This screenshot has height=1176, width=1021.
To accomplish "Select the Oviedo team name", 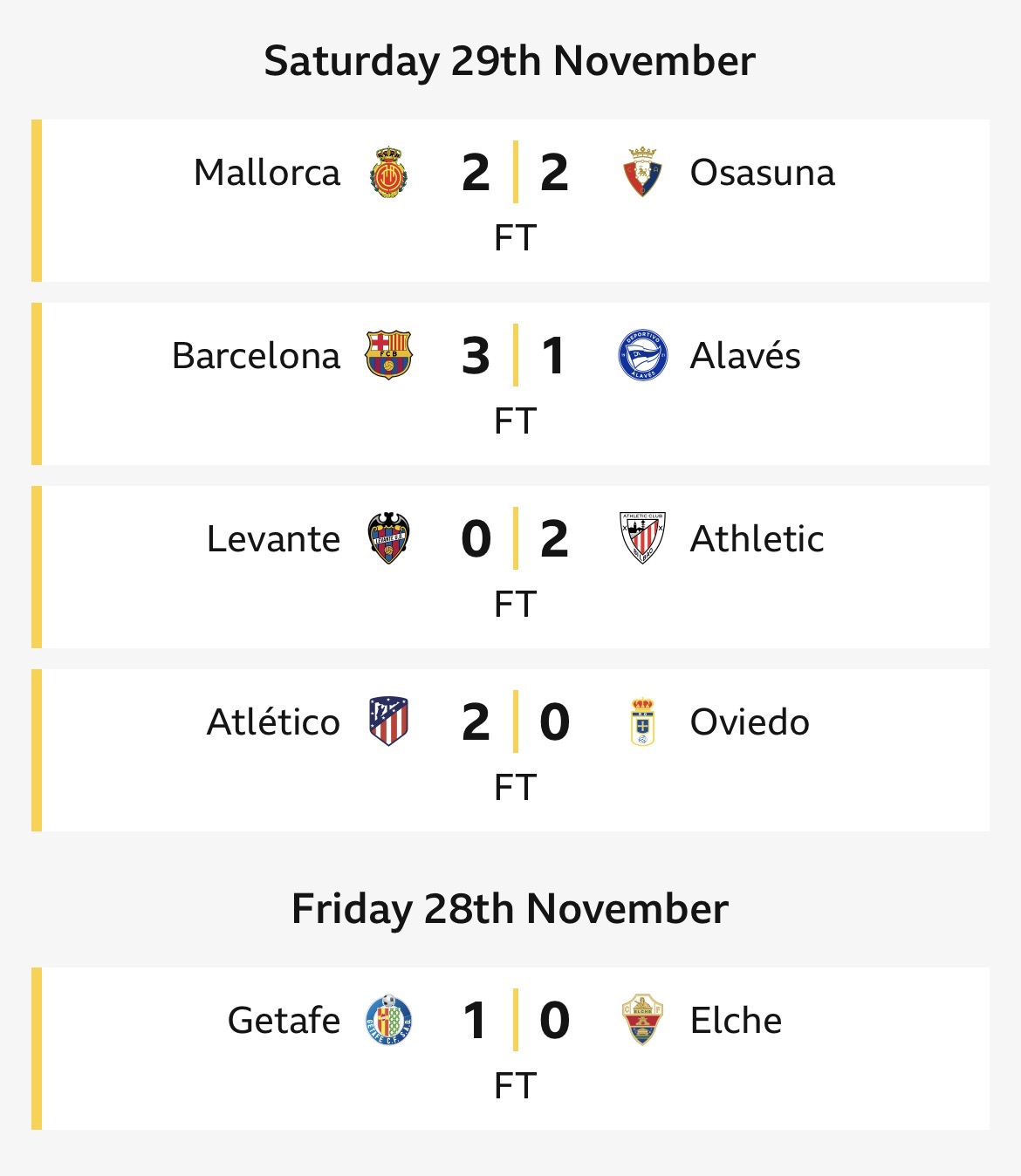I will point(750,722).
